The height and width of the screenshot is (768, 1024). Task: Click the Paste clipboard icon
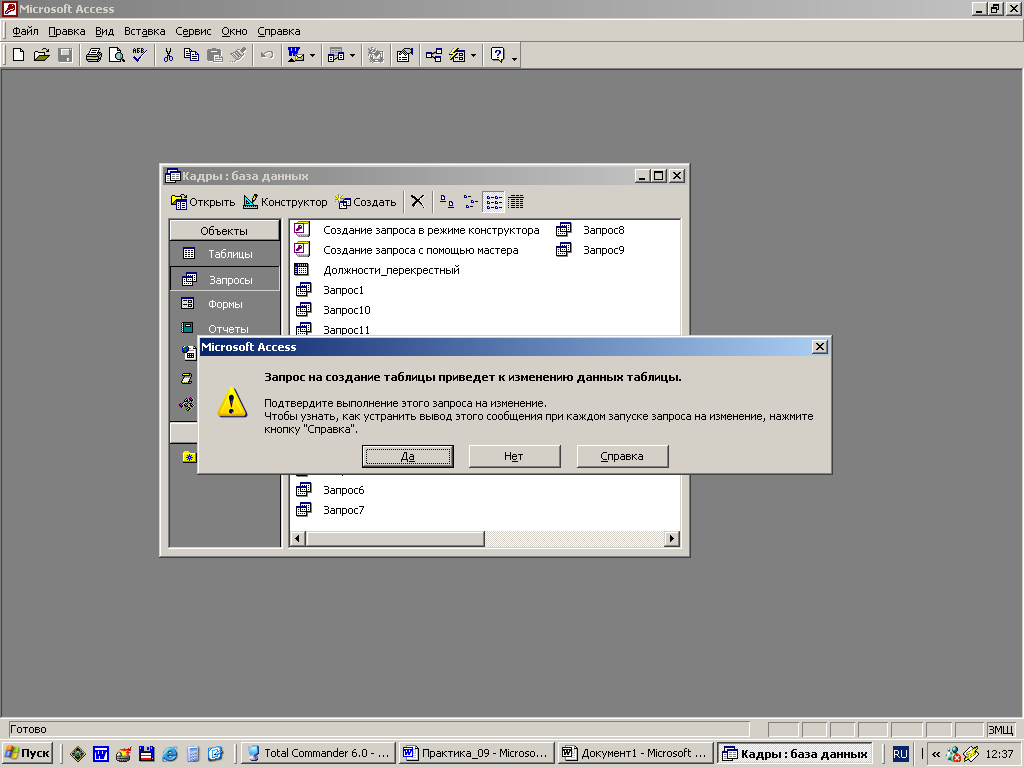[x=214, y=56]
